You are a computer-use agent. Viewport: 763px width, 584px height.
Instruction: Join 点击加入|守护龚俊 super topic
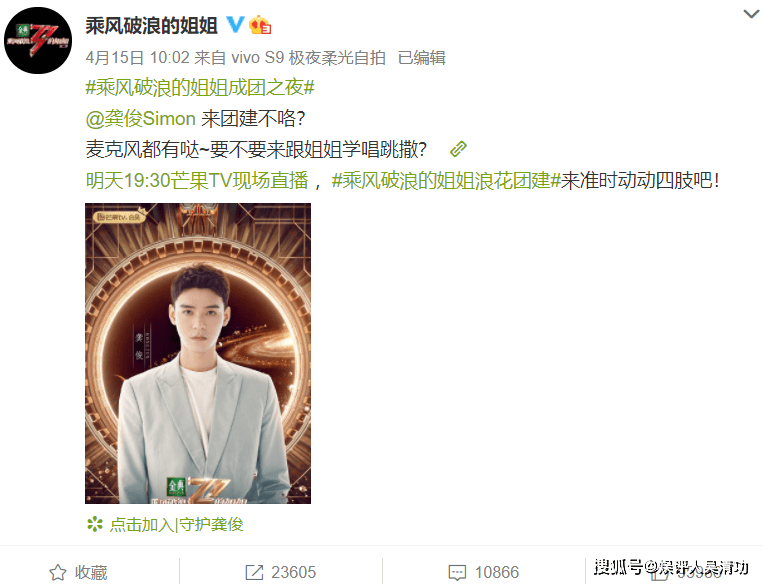coord(176,525)
